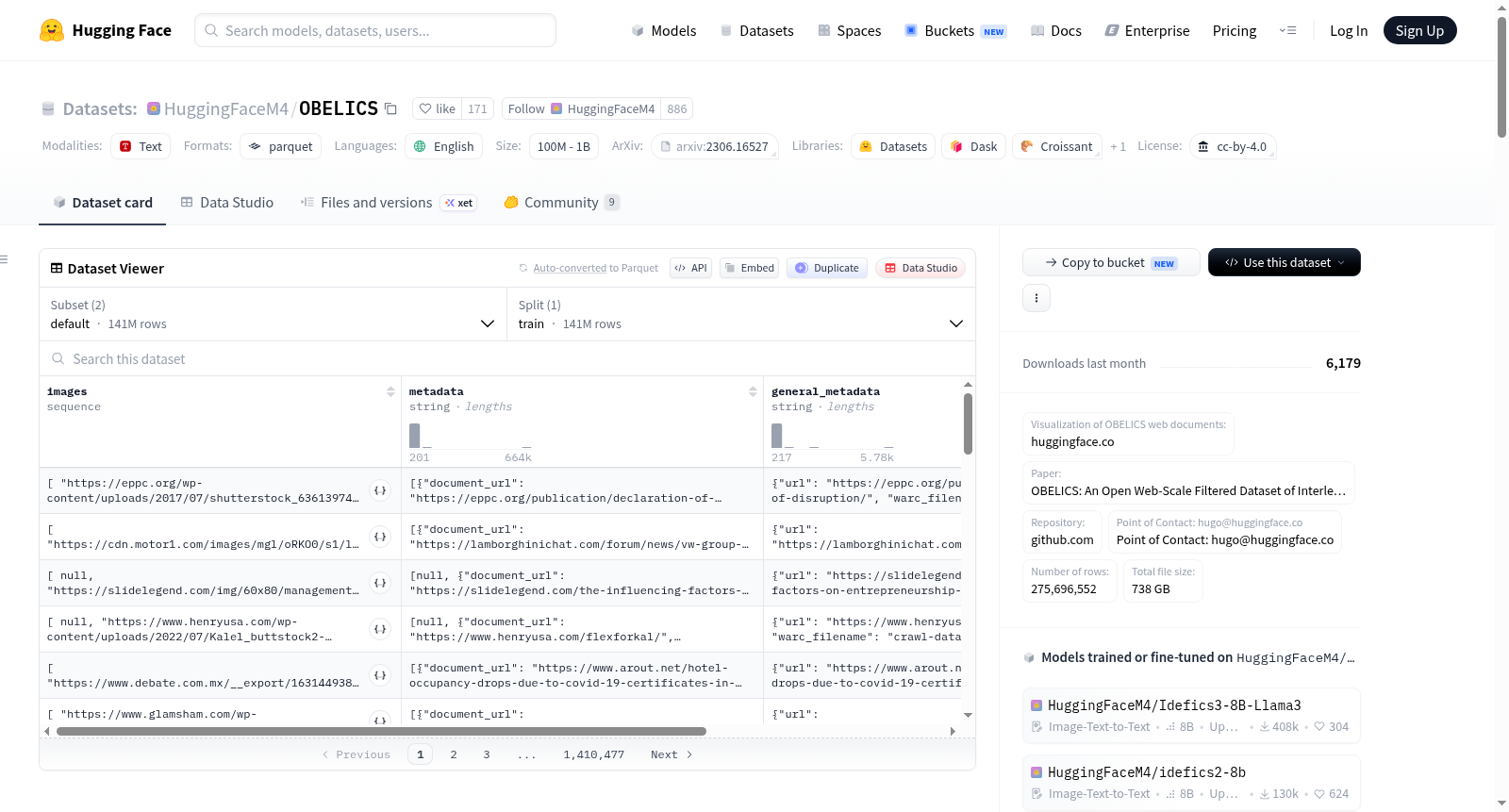Image resolution: width=1509 pixels, height=812 pixels.
Task: Open Docs in top navigation
Action: pyautogui.click(x=1055, y=30)
